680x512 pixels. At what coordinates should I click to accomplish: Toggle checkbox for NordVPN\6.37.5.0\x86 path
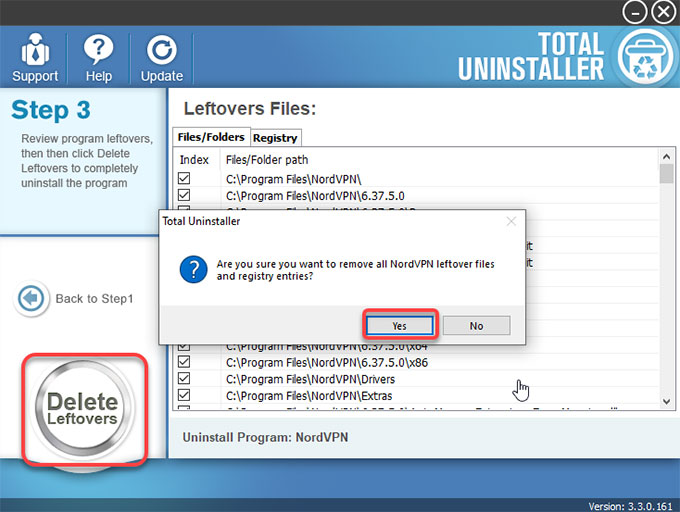(x=184, y=362)
